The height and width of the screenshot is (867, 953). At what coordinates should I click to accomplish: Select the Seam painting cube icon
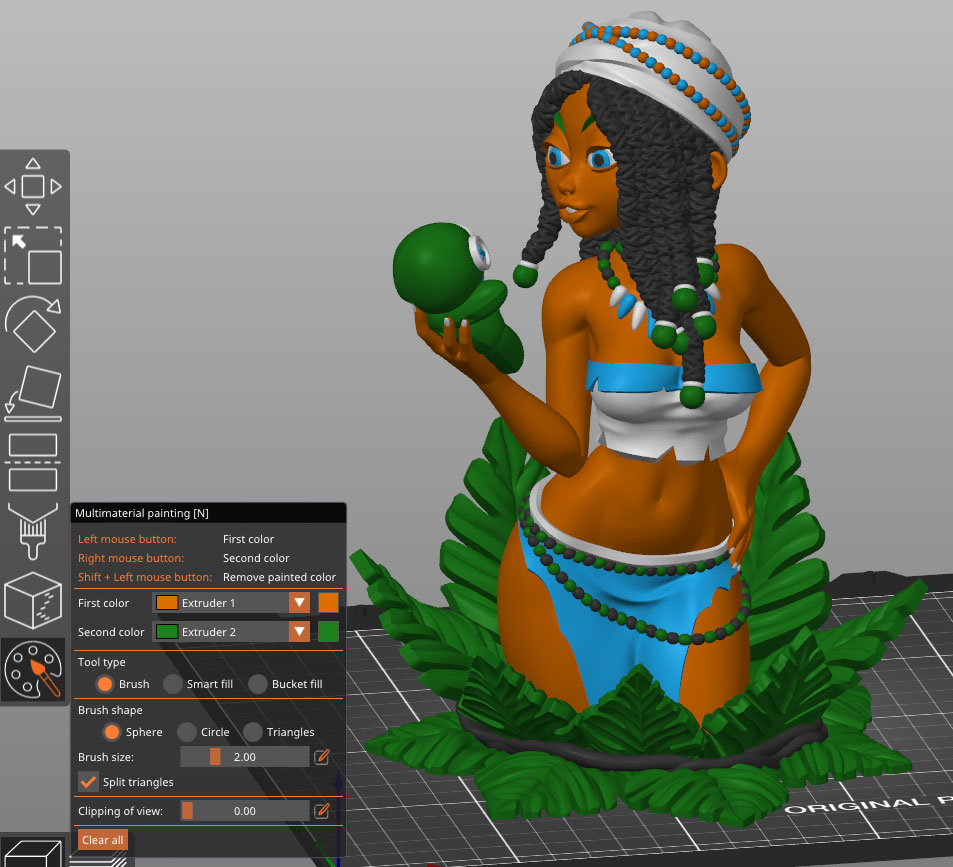coord(33,601)
